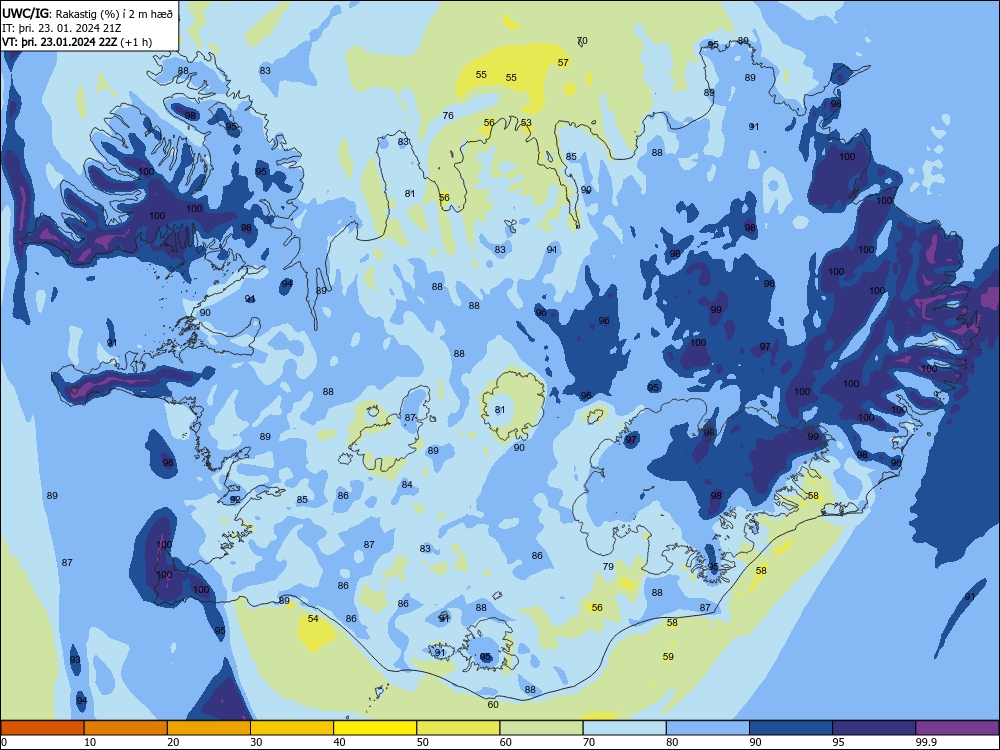Click the 'IT: þri. 23. 01. 2024 21Z' line

pos(62,28)
